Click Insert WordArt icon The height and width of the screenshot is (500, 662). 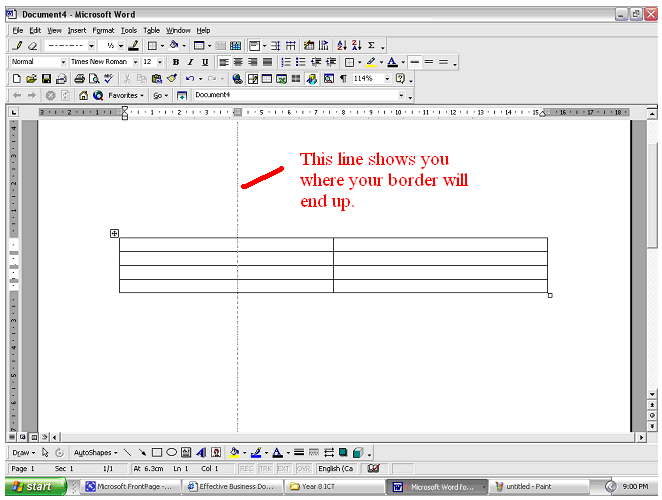(201, 453)
